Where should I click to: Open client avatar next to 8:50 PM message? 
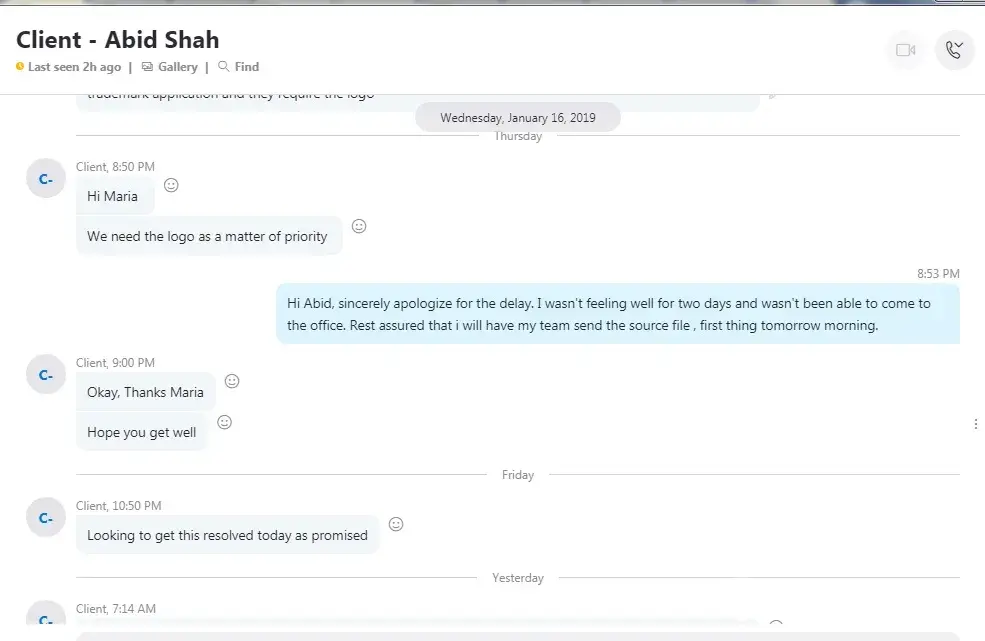pyautogui.click(x=46, y=178)
